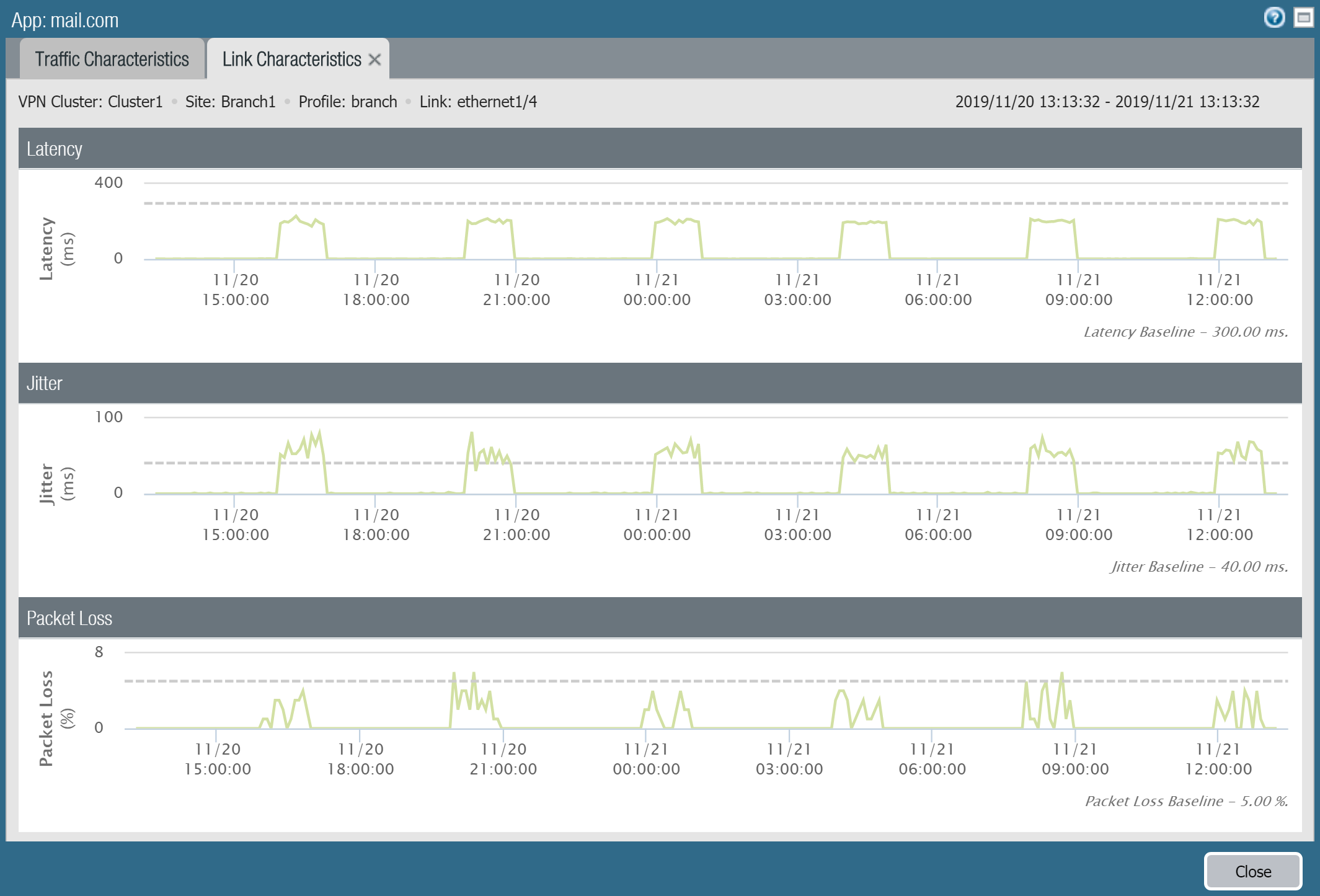Click the 11/21 00:00:00 marker on Latency chart
The height and width of the screenshot is (896, 1320).
[x=657, y=290]
